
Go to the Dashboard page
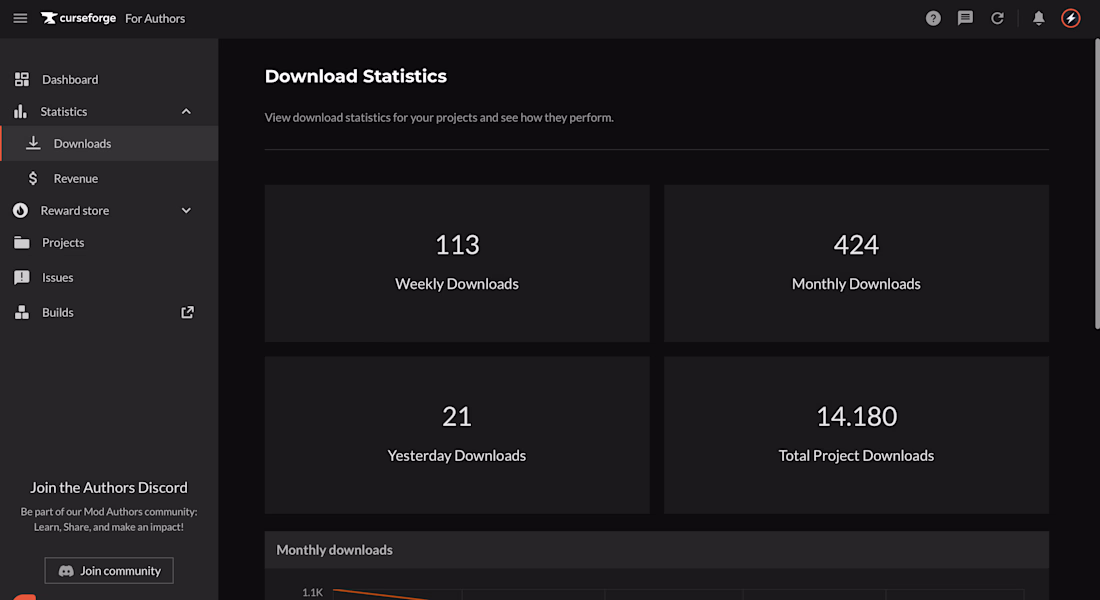(x=70, y=79)
